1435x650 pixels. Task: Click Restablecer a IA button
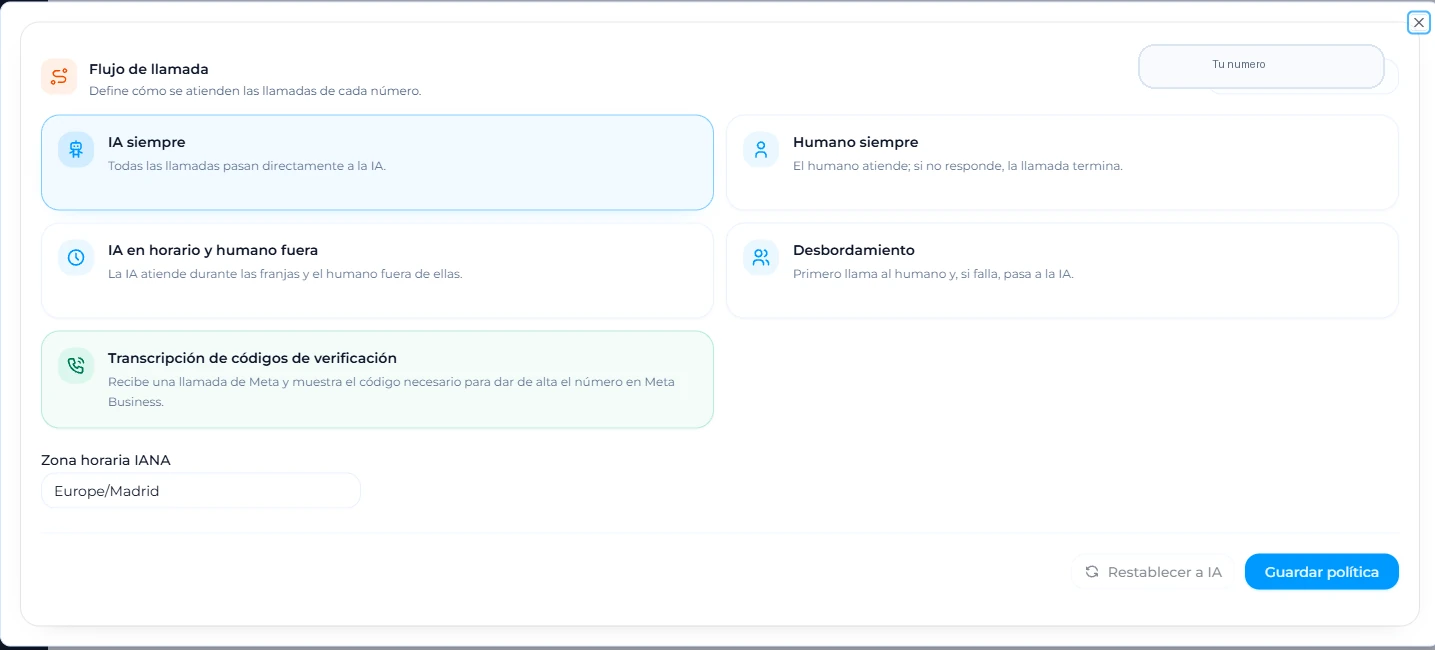[x=1153, y=572]
